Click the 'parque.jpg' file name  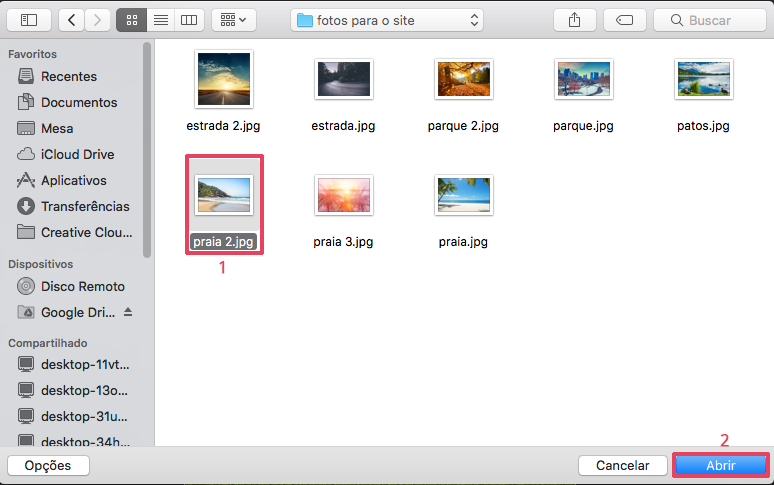[583, 126]
